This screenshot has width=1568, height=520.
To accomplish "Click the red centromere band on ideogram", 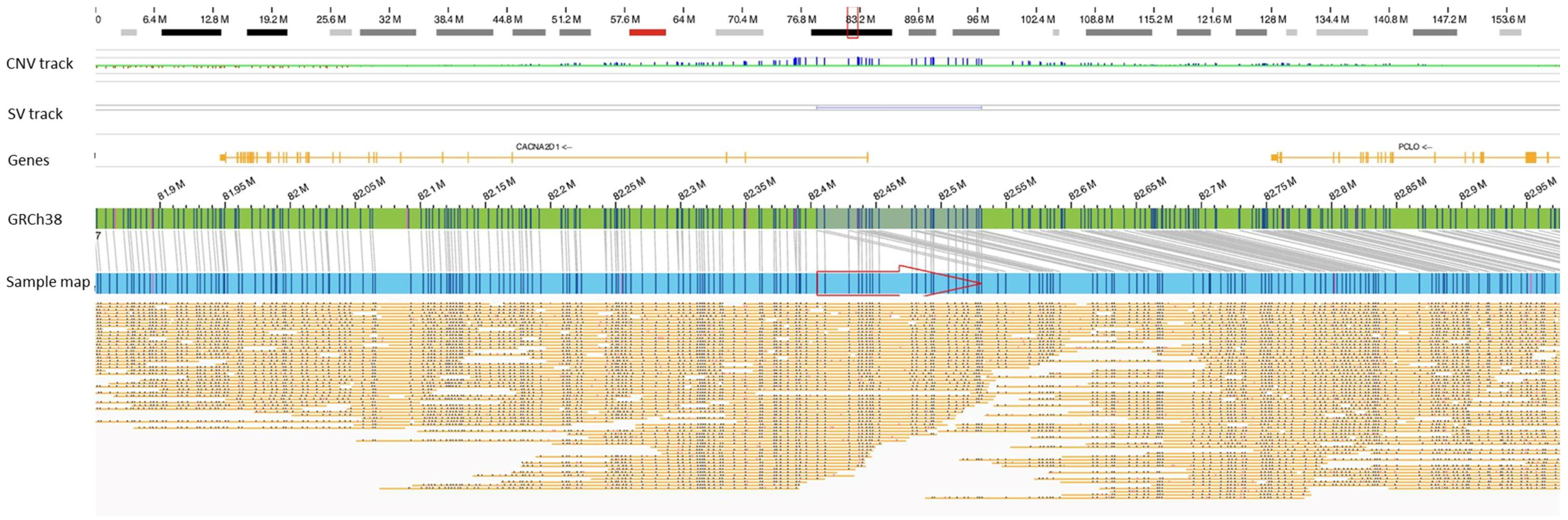I will point(647,32).
